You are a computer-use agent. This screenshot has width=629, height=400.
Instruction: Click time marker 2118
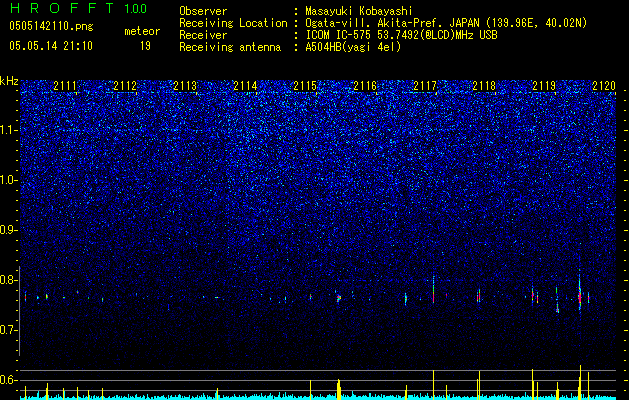(484, 86)
